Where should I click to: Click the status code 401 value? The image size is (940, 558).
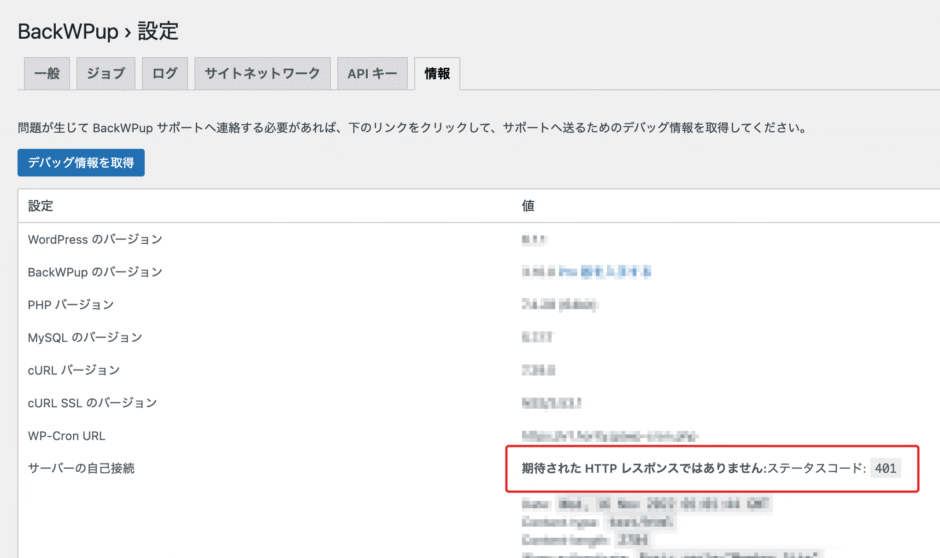[x=885, y=468]
